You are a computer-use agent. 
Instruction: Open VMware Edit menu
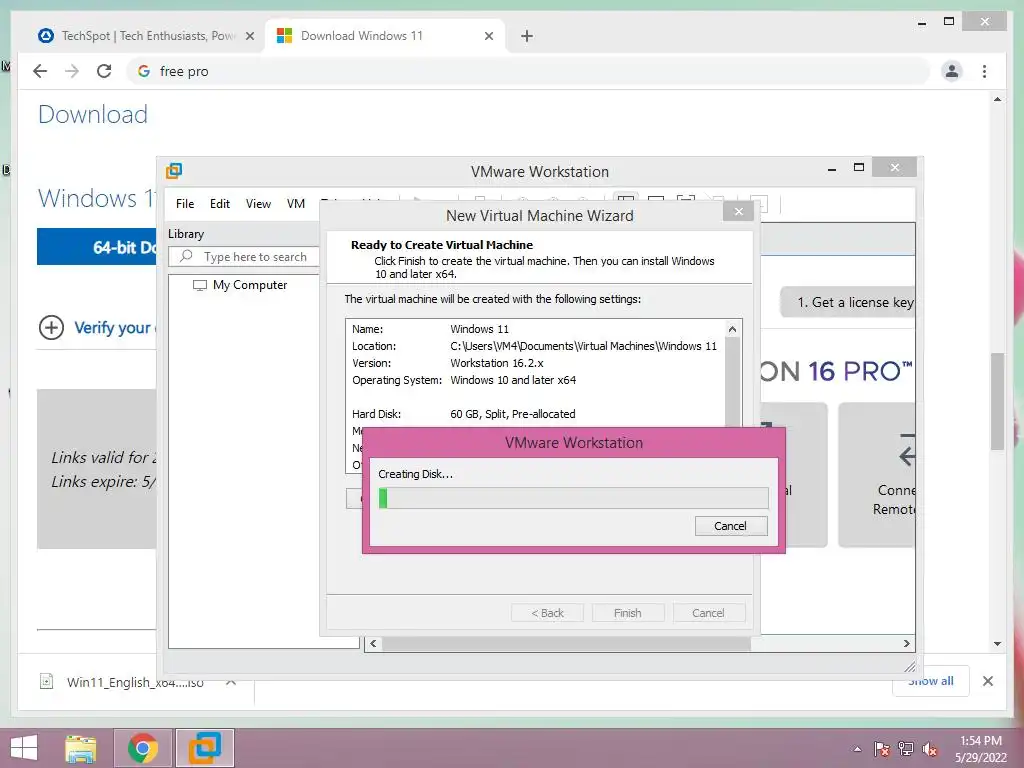tap(219, 204)
